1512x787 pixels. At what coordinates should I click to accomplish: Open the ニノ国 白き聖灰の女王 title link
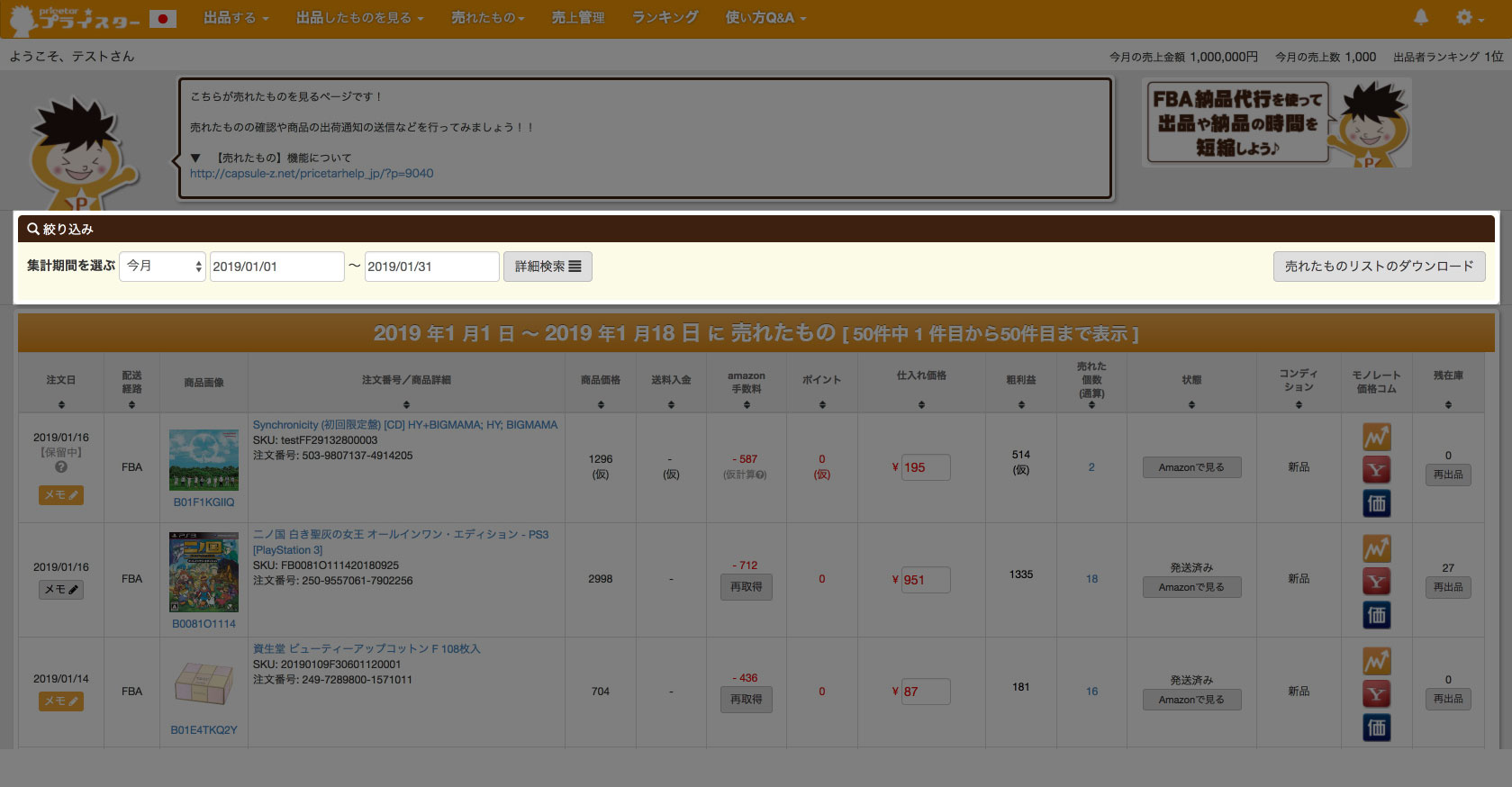401,542
